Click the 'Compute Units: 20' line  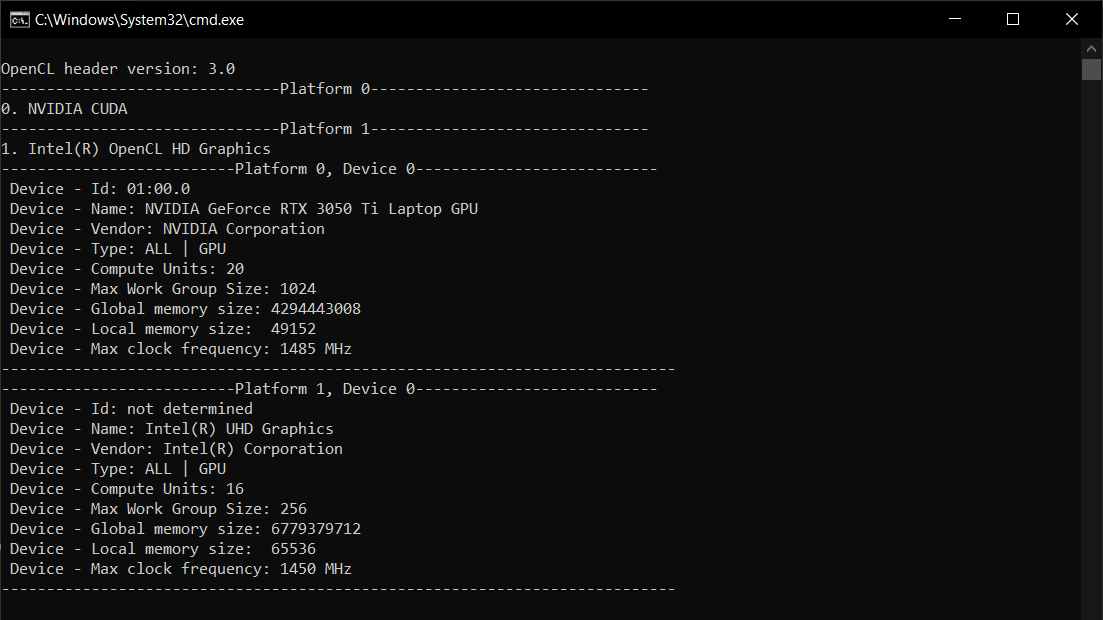[x=127, y=269]
